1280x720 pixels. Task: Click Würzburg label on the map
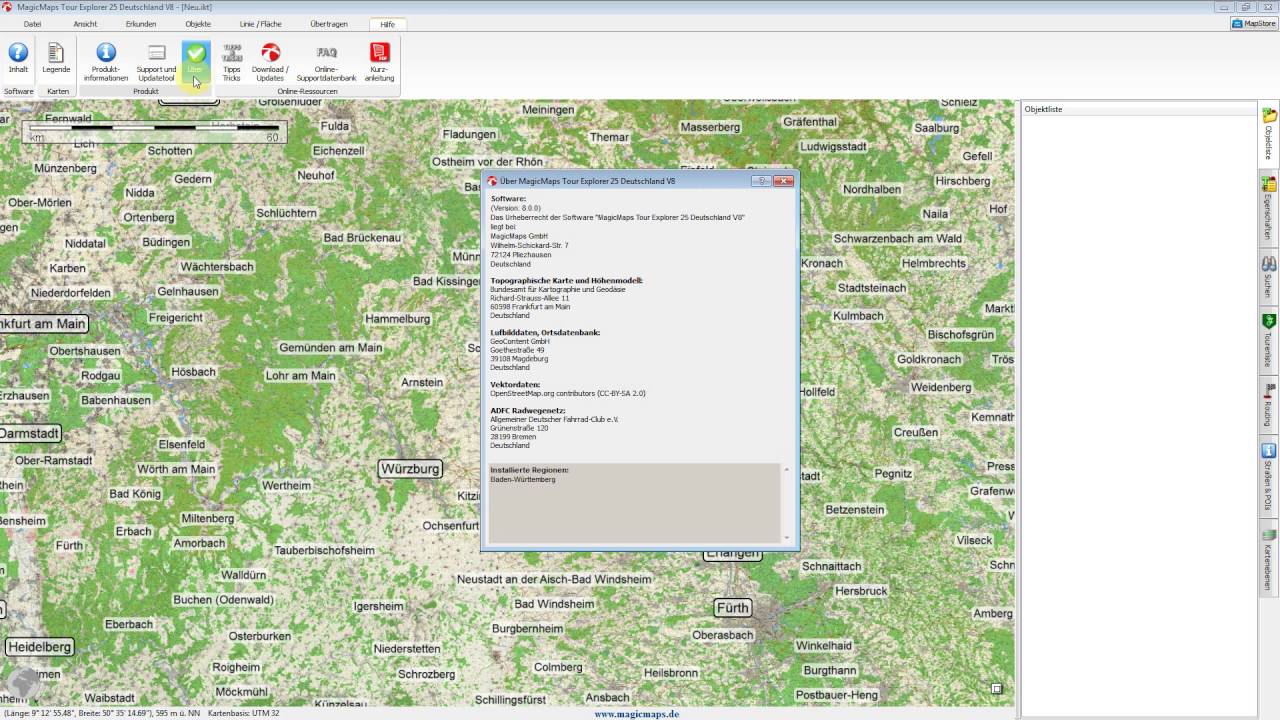coord(410,468)
